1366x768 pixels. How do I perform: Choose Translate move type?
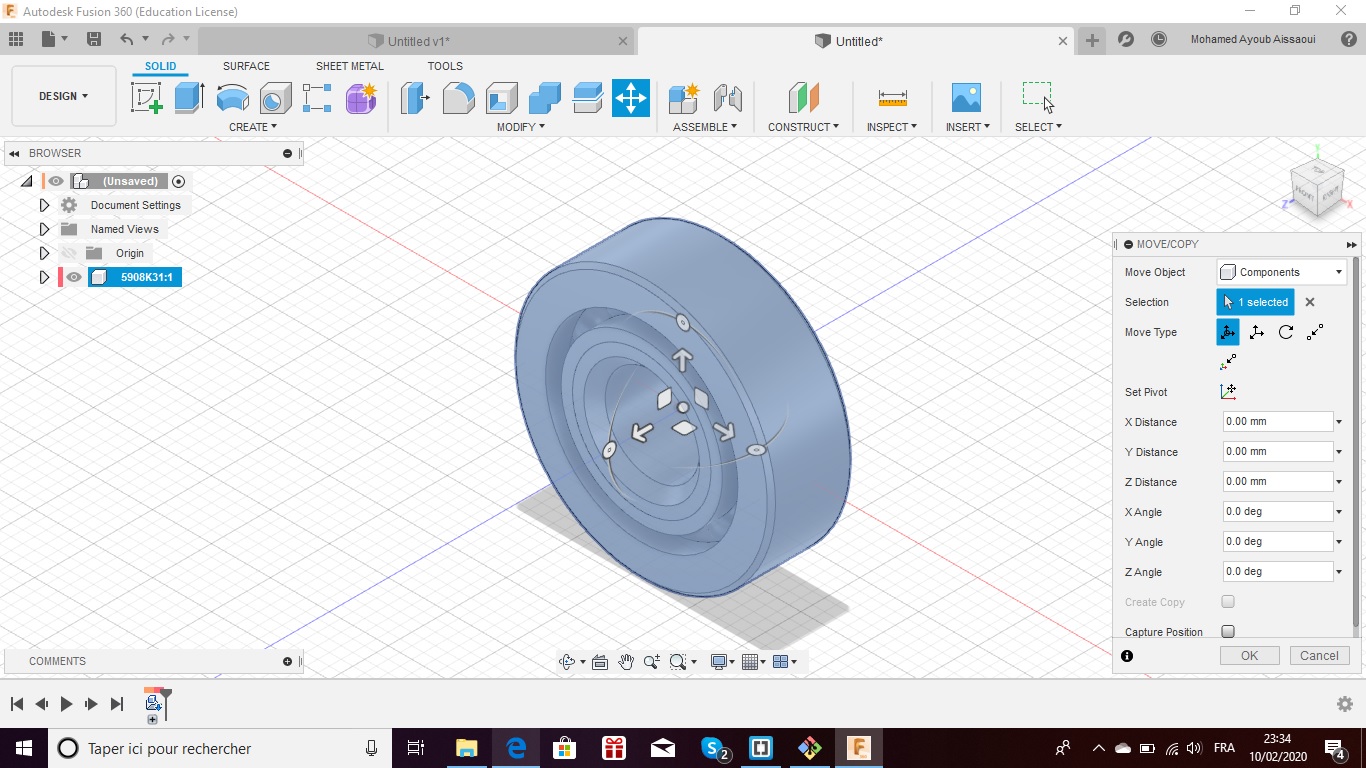[1257, 332]
